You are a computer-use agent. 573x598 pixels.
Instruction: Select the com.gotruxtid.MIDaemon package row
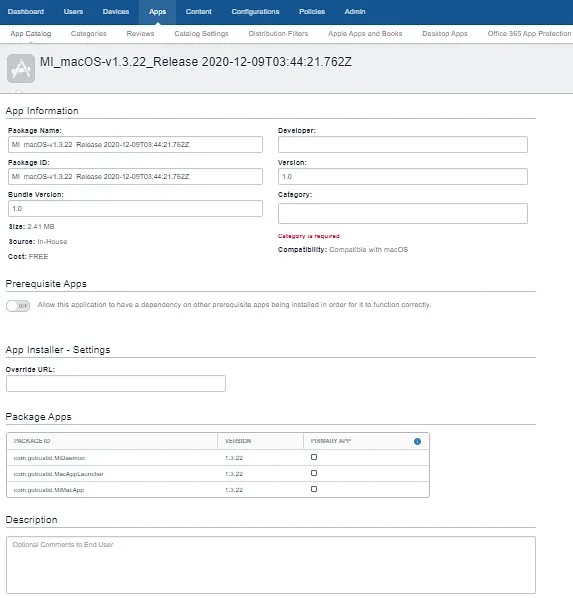[x=218, y=458]
